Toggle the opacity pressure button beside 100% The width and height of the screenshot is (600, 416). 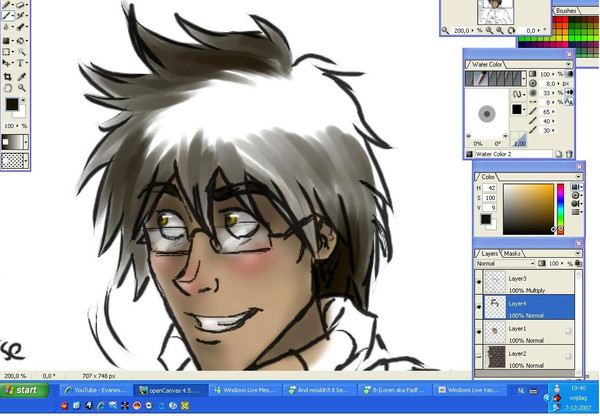point(569,73)
